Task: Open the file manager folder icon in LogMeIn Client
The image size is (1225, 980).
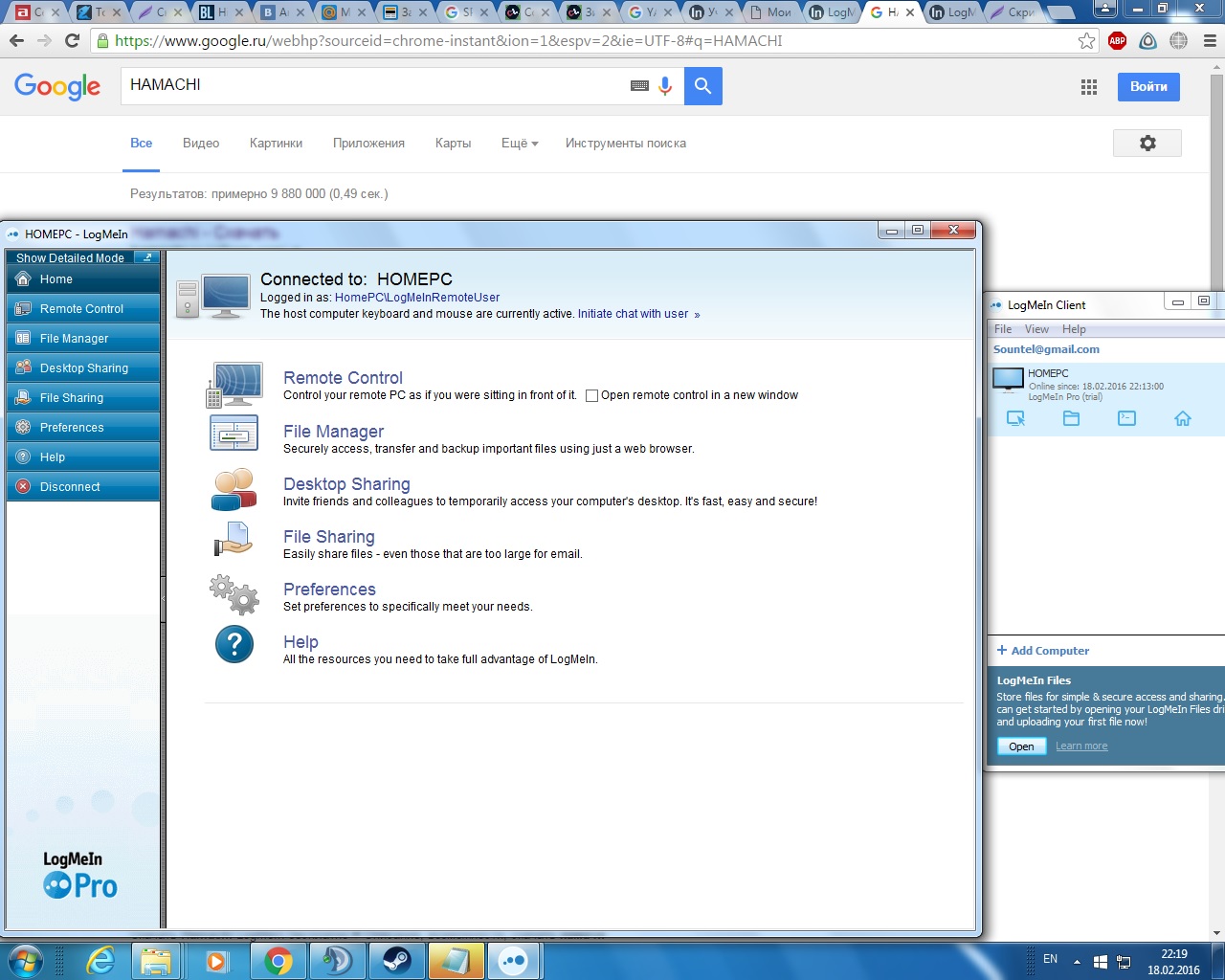Action: (1071, 419)
